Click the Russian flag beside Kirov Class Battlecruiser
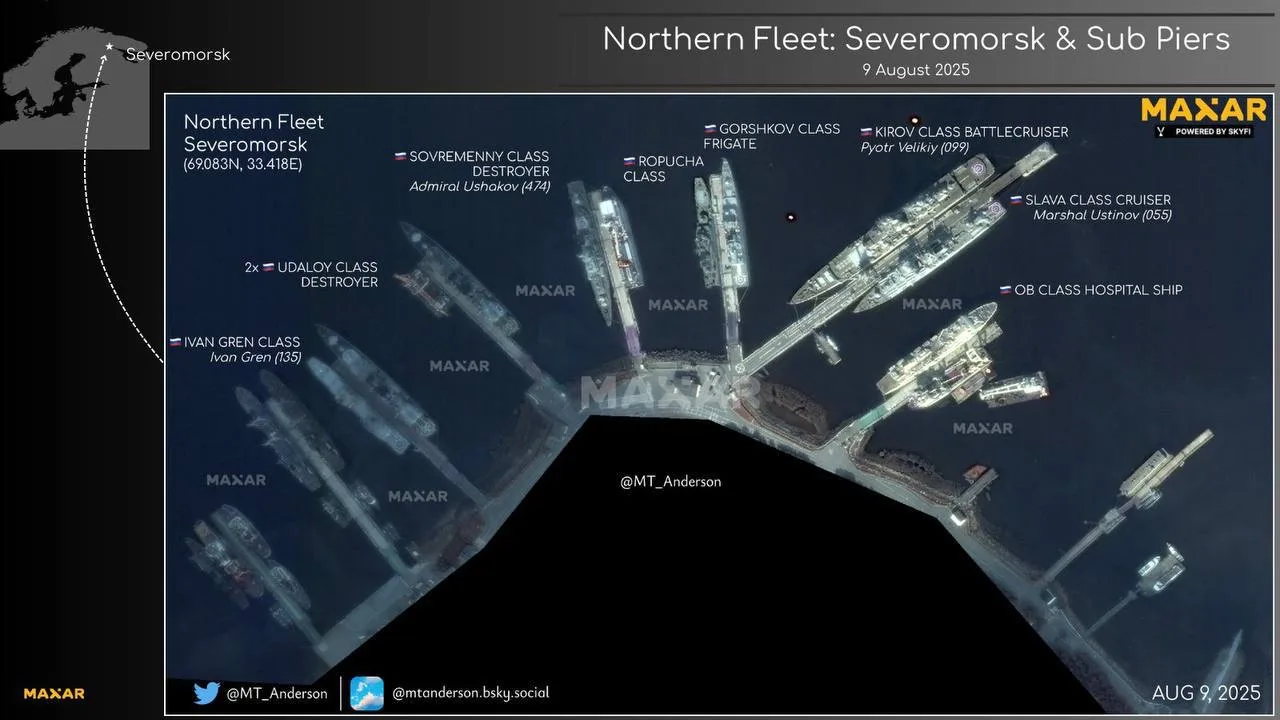The image size is (1280, 720). pyautogui.click(x=866, y=132)
